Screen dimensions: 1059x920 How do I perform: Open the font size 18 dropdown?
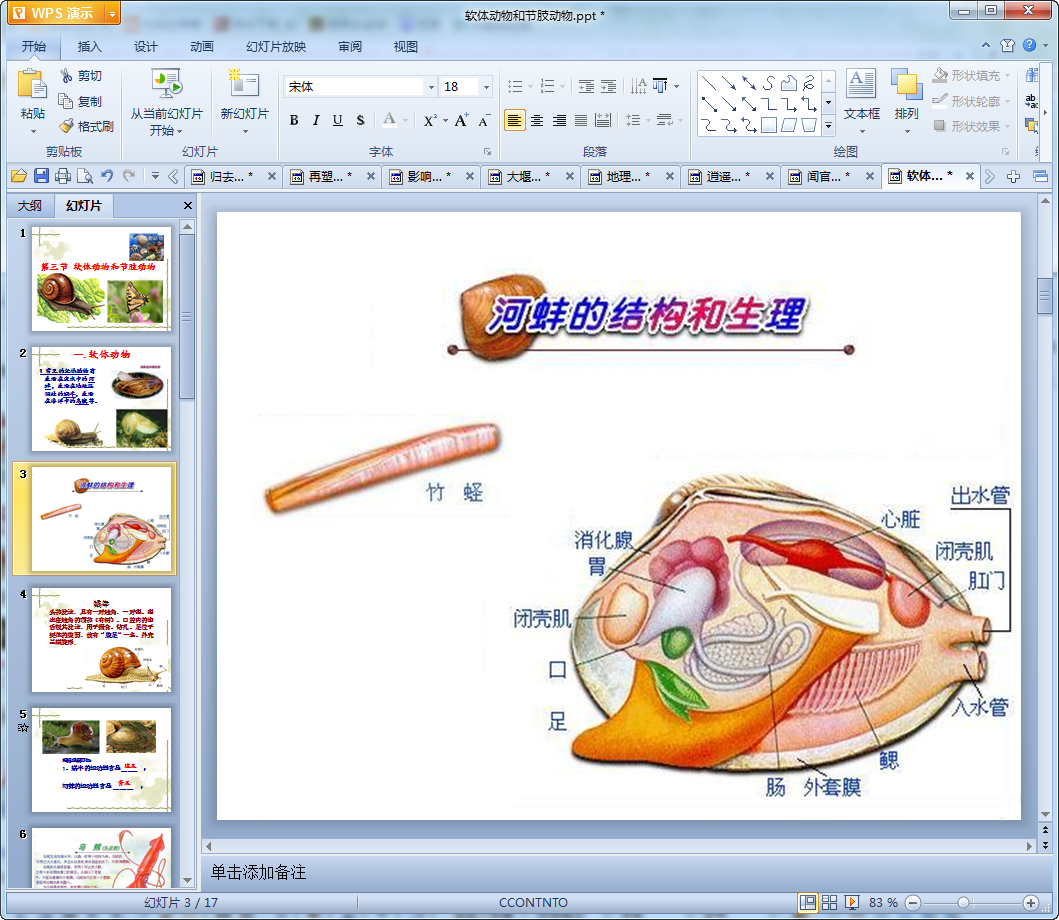coord(486,86)
